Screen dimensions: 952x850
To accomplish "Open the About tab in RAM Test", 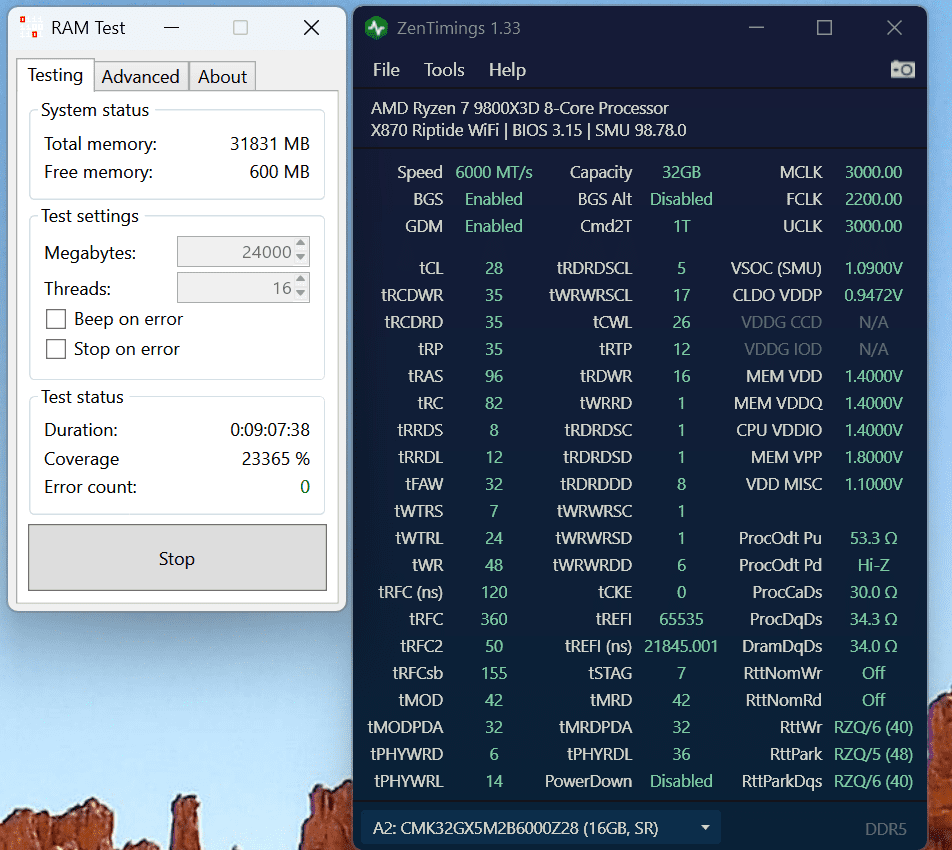I will pyautogui.click(x=222, y=76).
